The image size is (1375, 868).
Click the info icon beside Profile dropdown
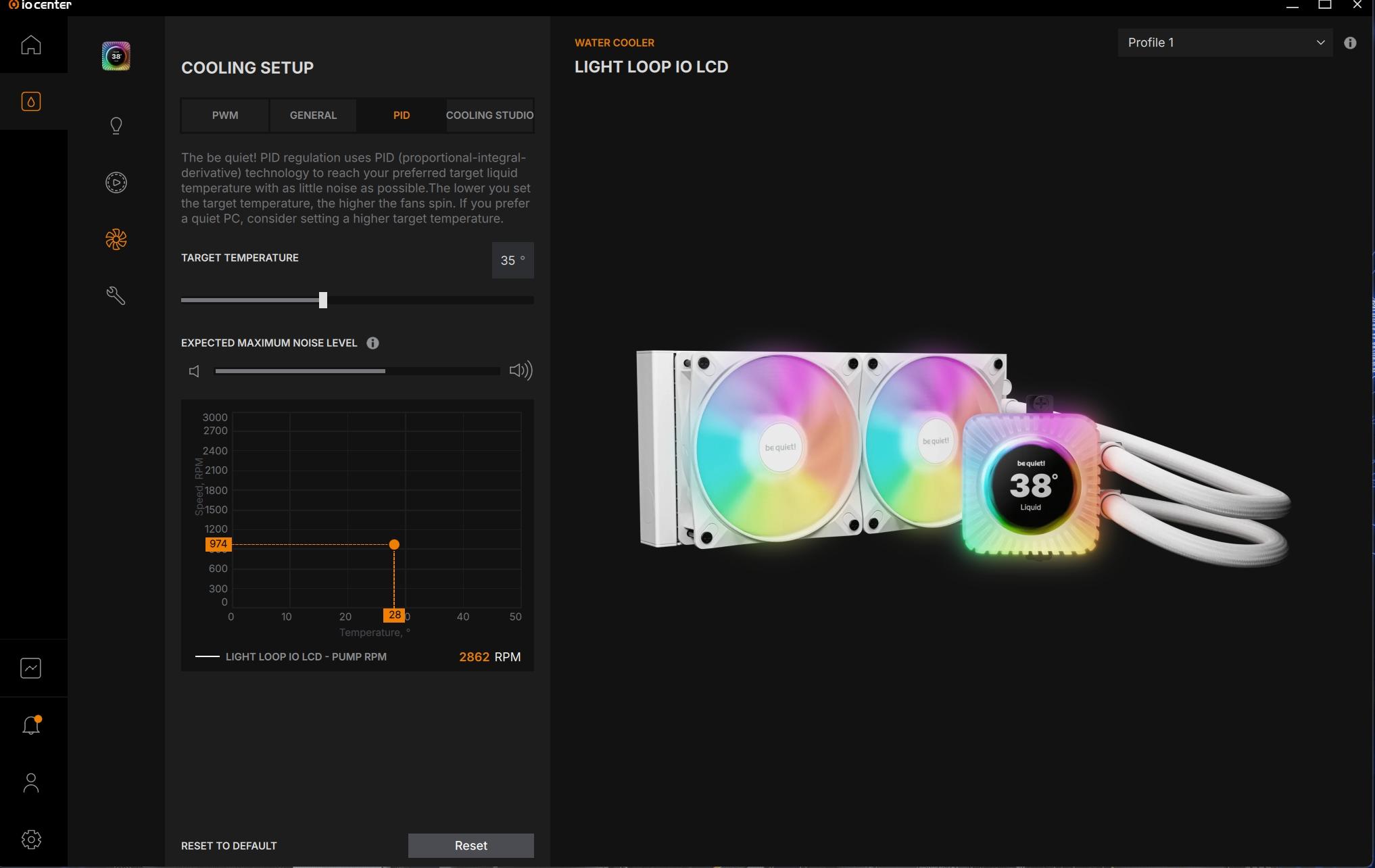1350,43
